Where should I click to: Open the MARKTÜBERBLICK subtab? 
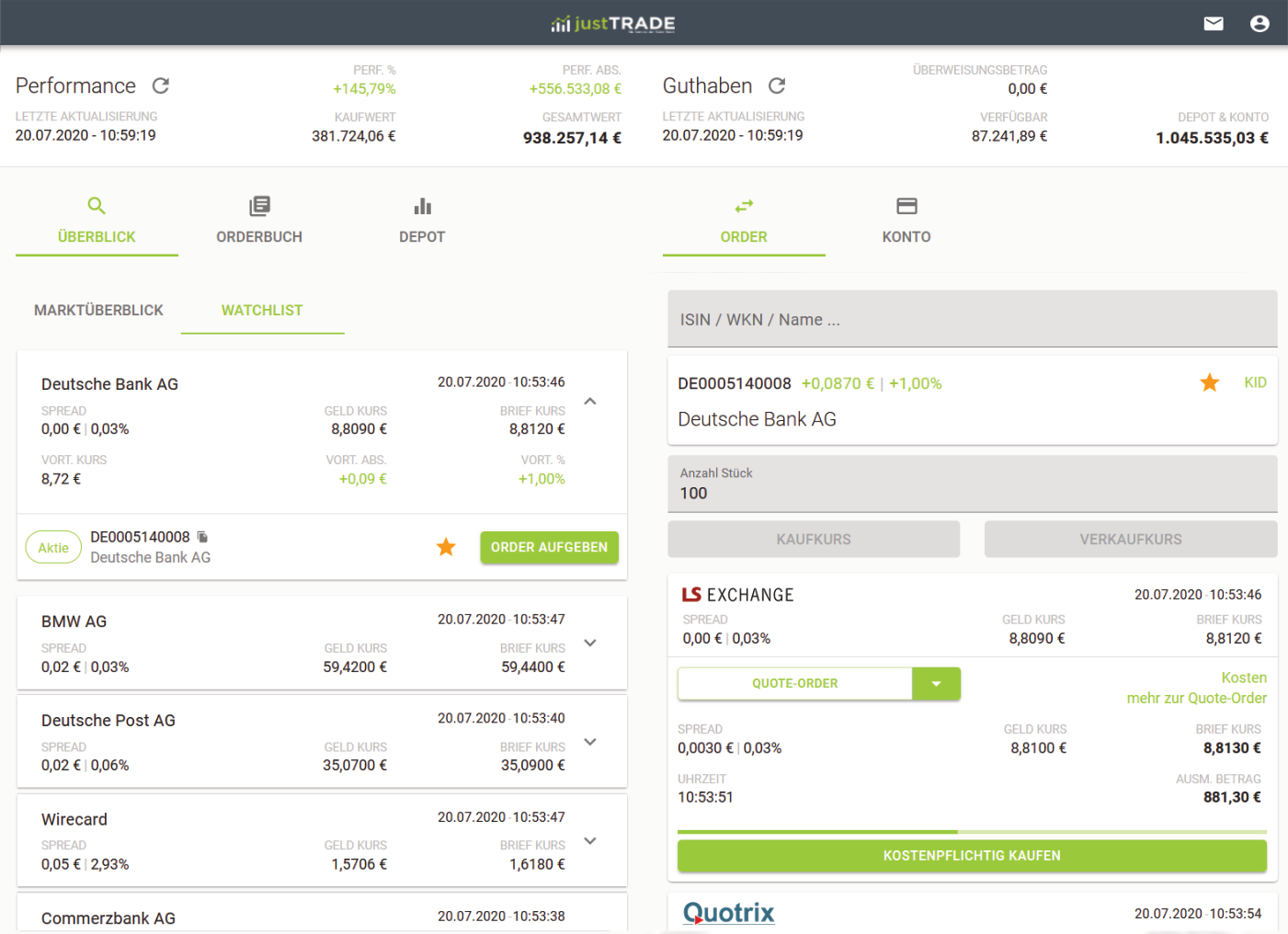(x=98, y=311)
